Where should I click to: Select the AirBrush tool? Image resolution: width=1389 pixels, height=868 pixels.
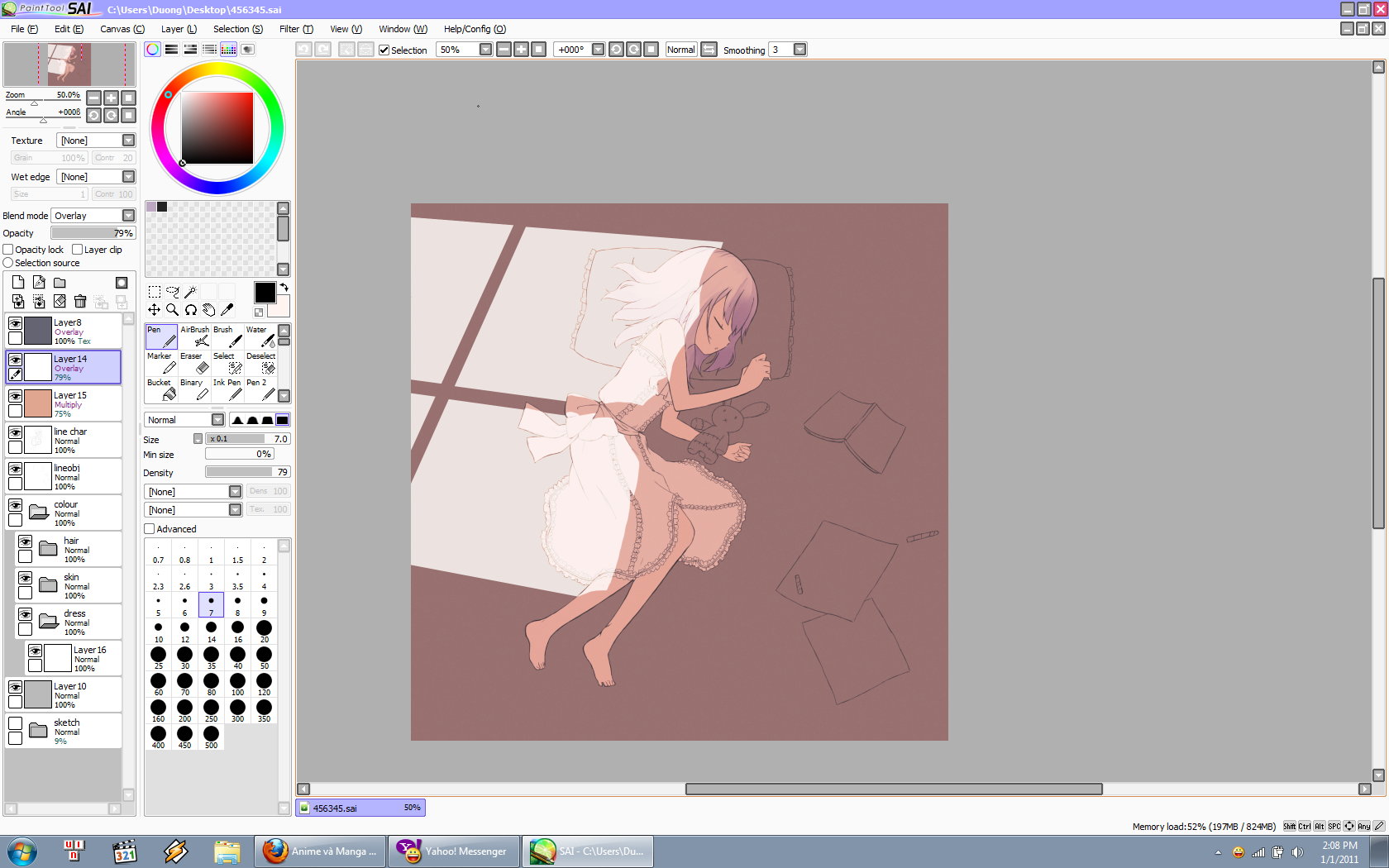(x=194, y=336)
